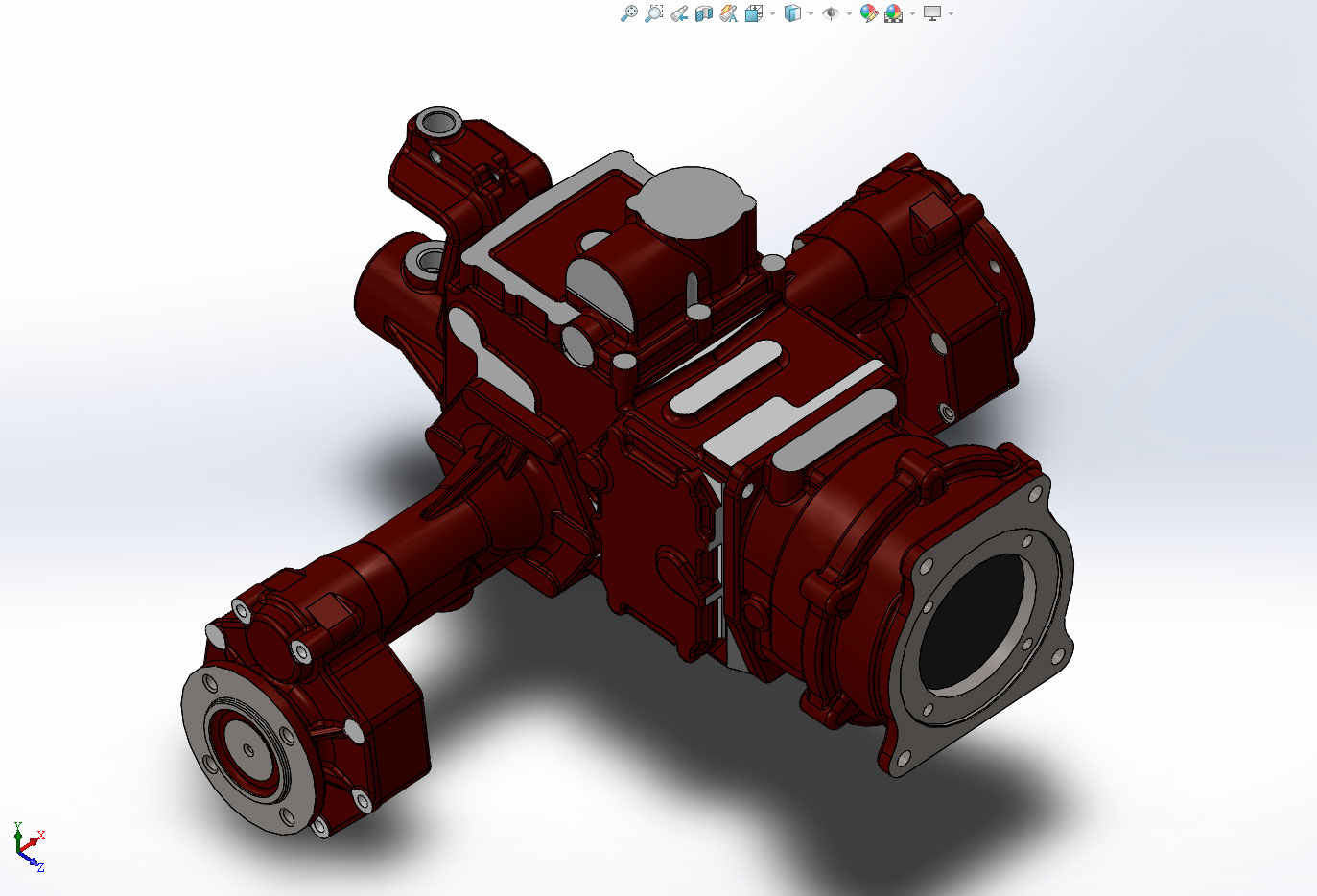Screen dimensions: 1317x896
Task: Expand the View Settings dropdown arrow
Action: 951,13
